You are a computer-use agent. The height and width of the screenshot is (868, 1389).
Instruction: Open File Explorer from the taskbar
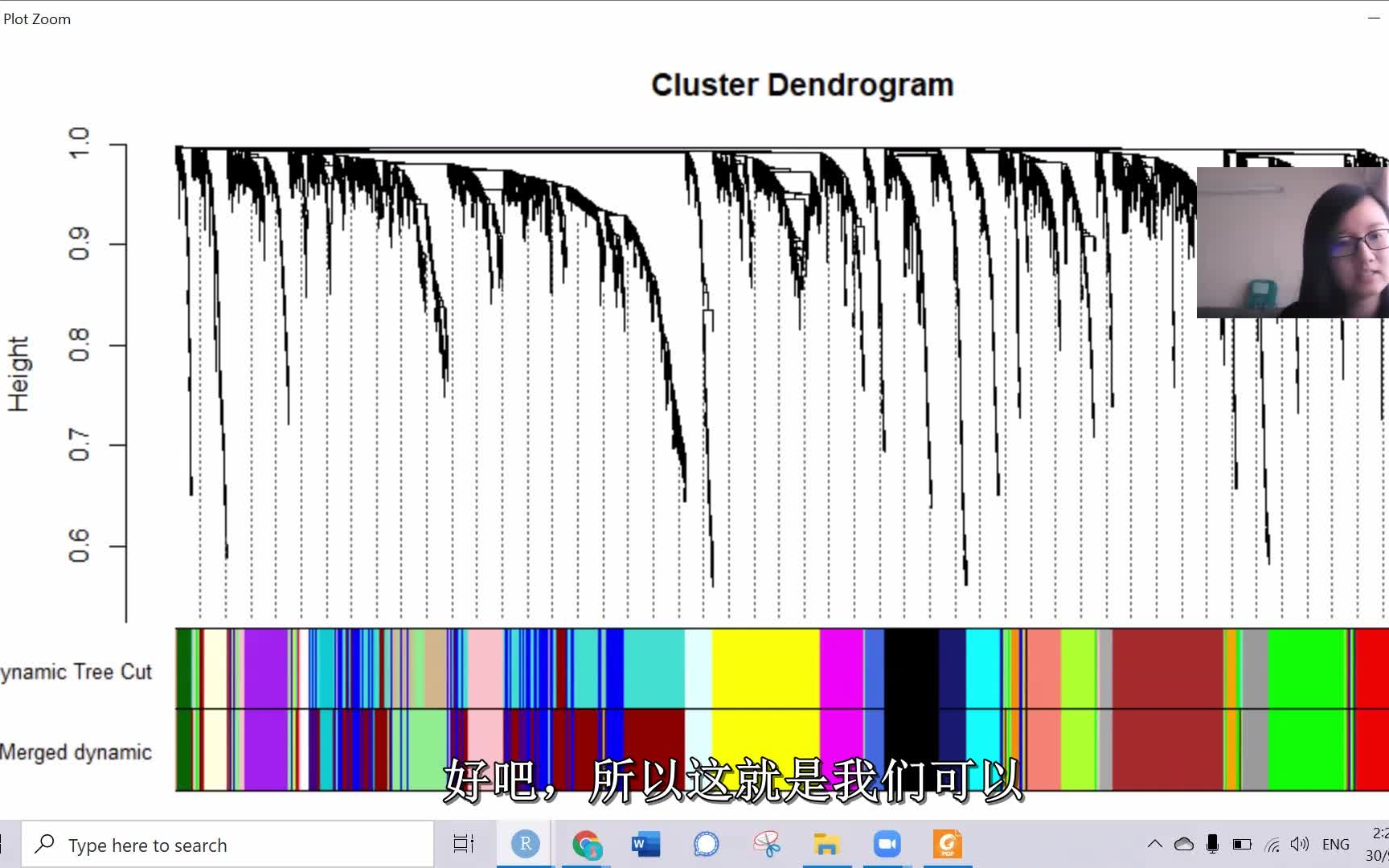826,845
